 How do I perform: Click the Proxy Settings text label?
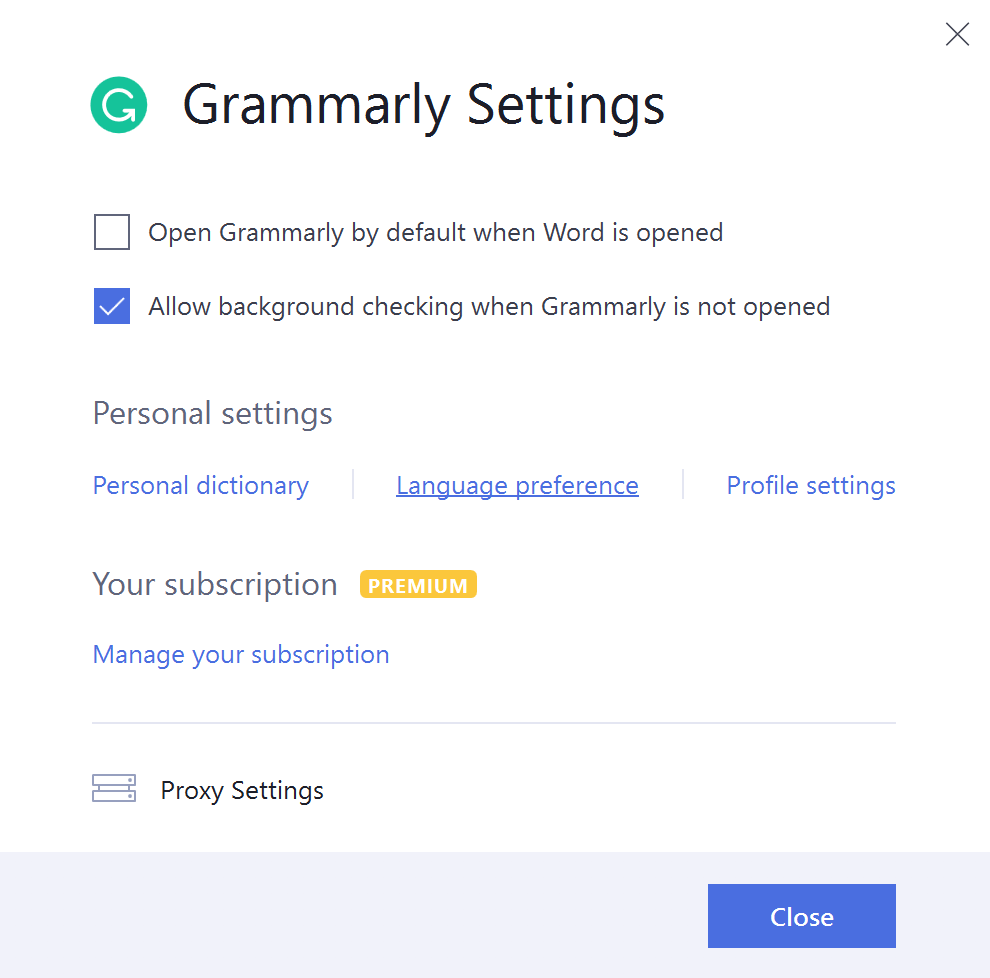coord(242,791)
